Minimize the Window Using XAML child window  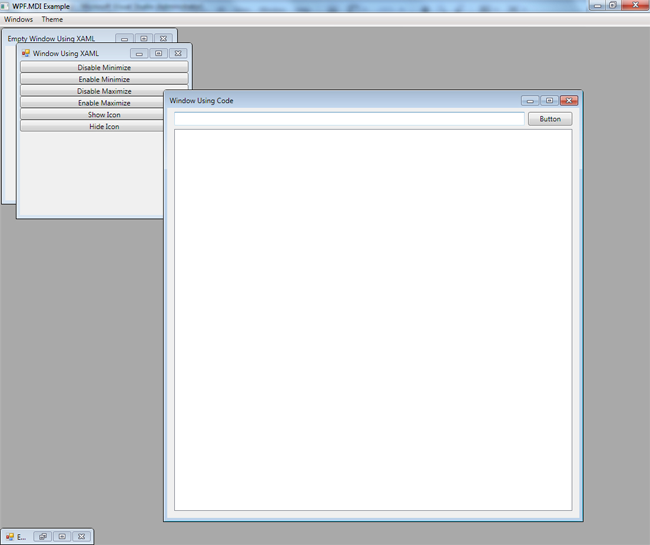click(139, 53)
